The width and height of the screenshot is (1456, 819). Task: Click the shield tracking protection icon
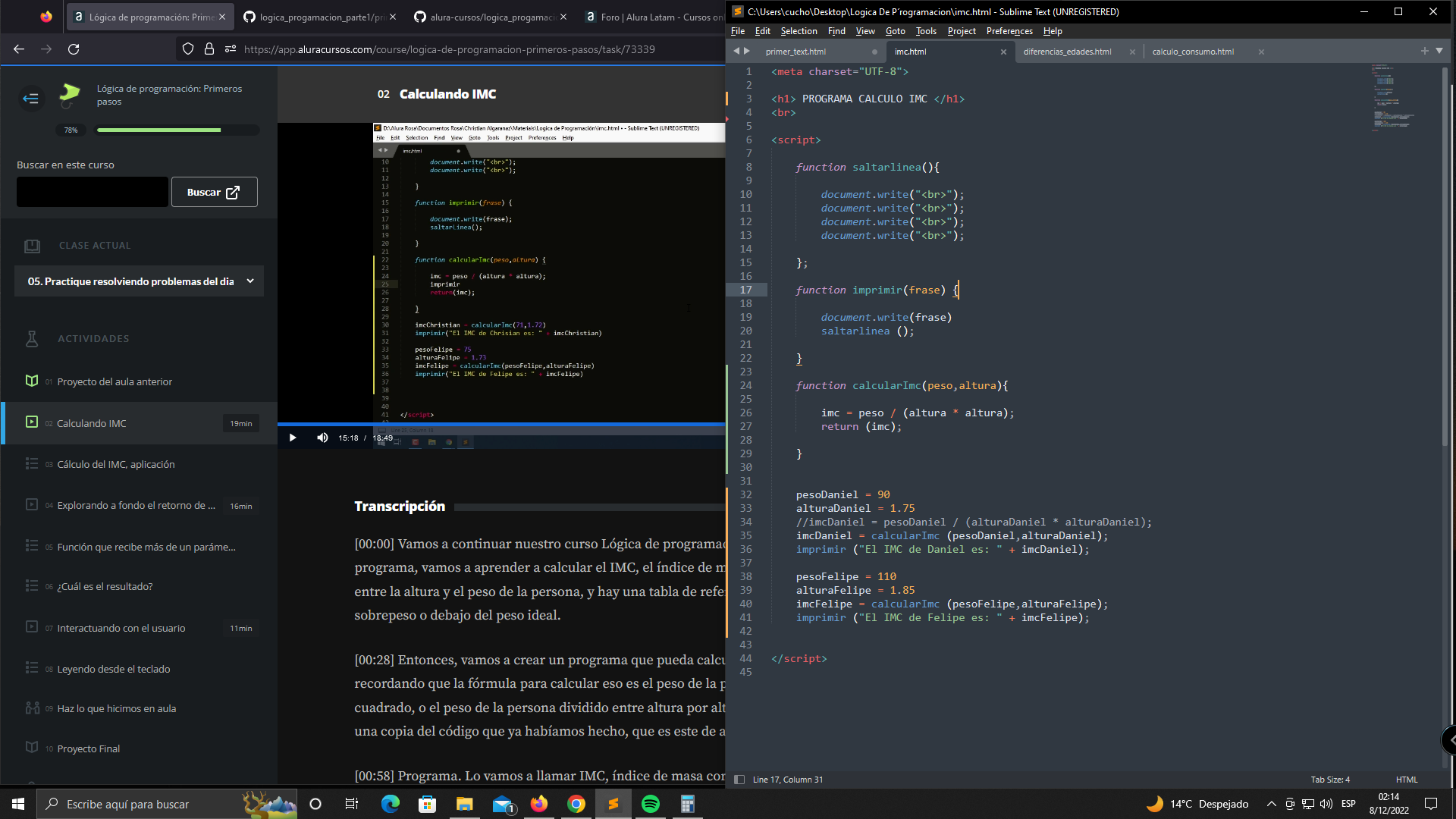tap(188, 49)
